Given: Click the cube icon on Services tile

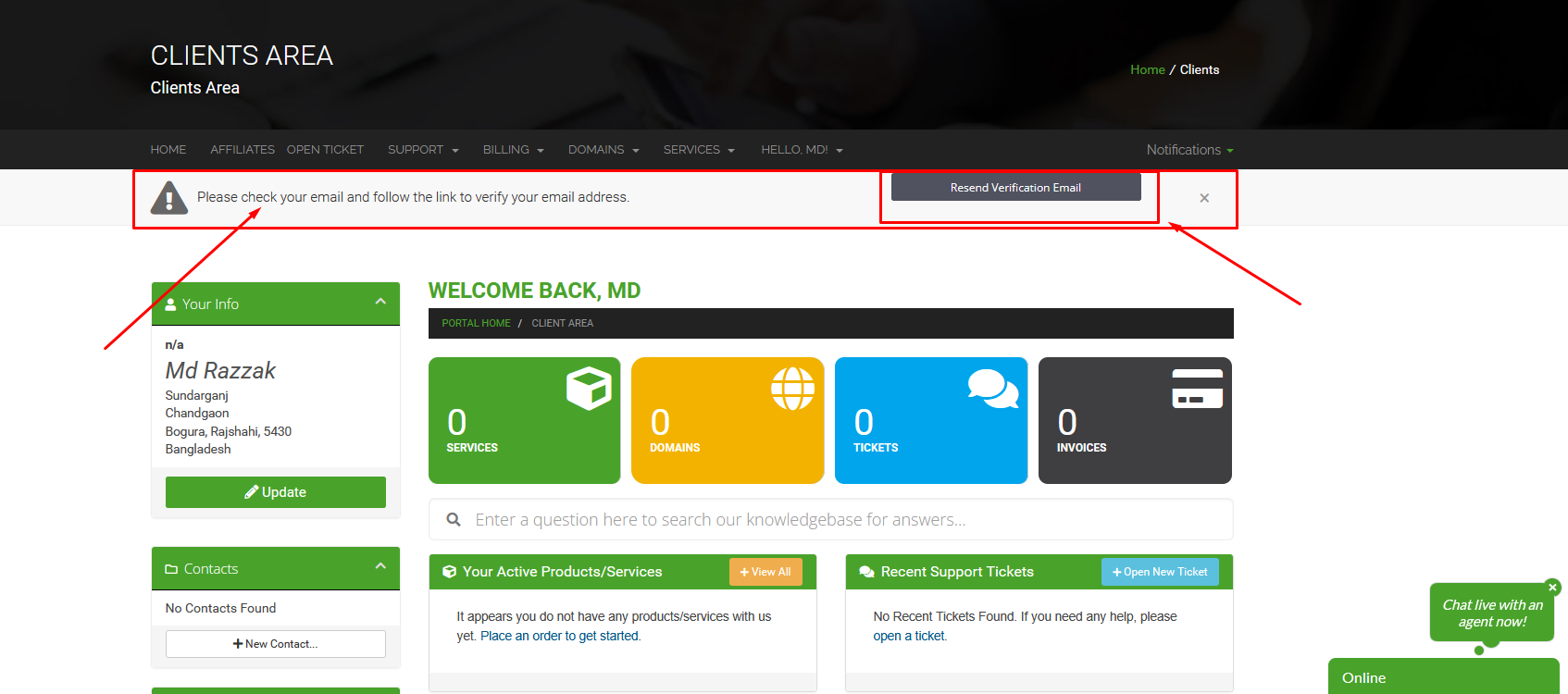Looking at the screenshot, I should point(589,388).
